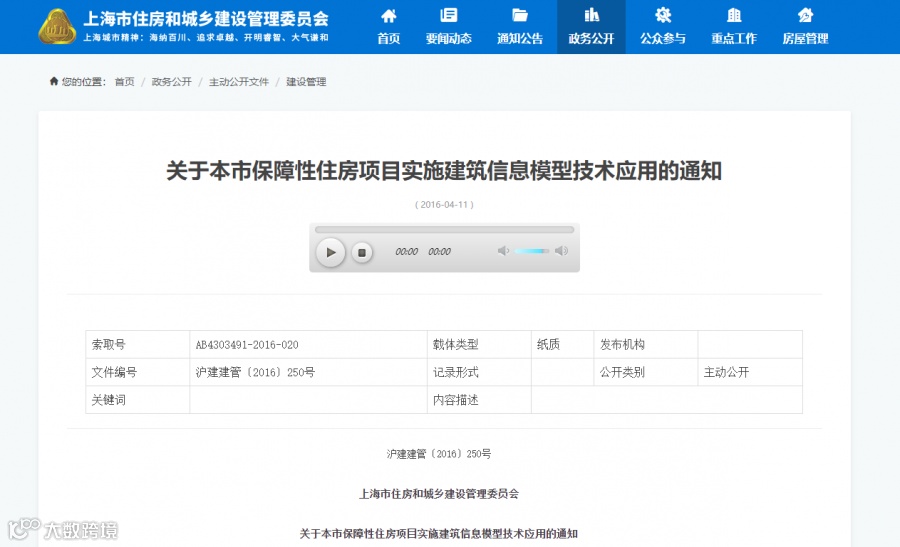The image size is (900, 547).
Task: Open the 要闻动态 news section
Action: pos(448,26)
